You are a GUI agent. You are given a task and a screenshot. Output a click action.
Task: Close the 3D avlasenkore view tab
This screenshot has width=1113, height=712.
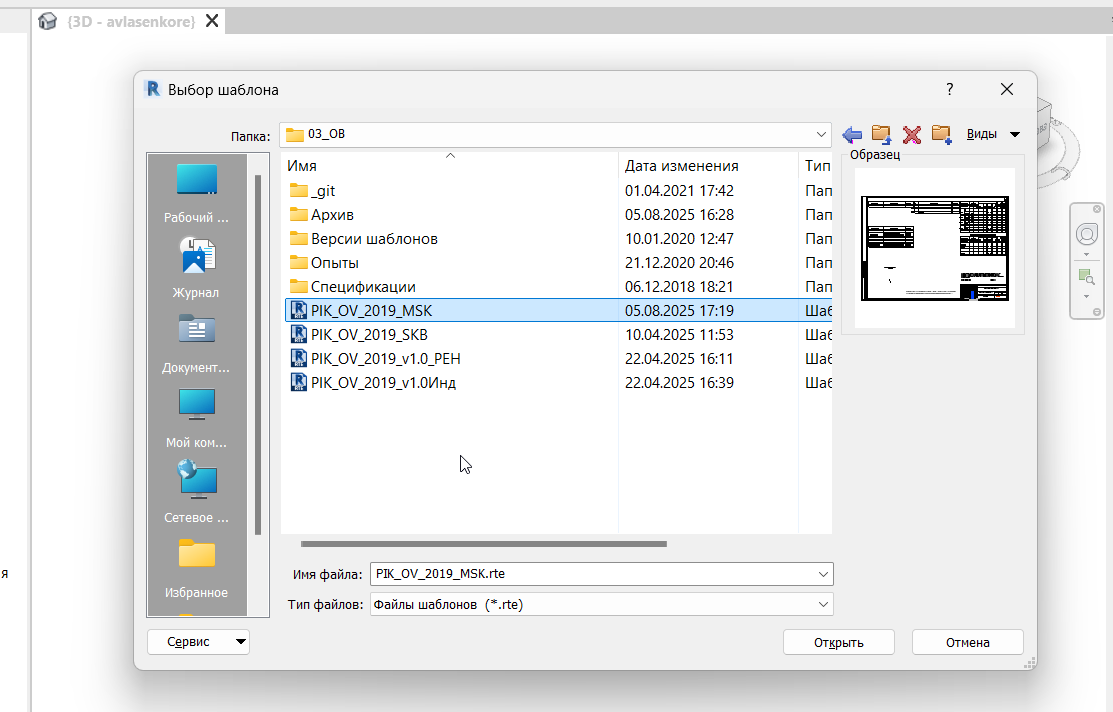(212, 21)
